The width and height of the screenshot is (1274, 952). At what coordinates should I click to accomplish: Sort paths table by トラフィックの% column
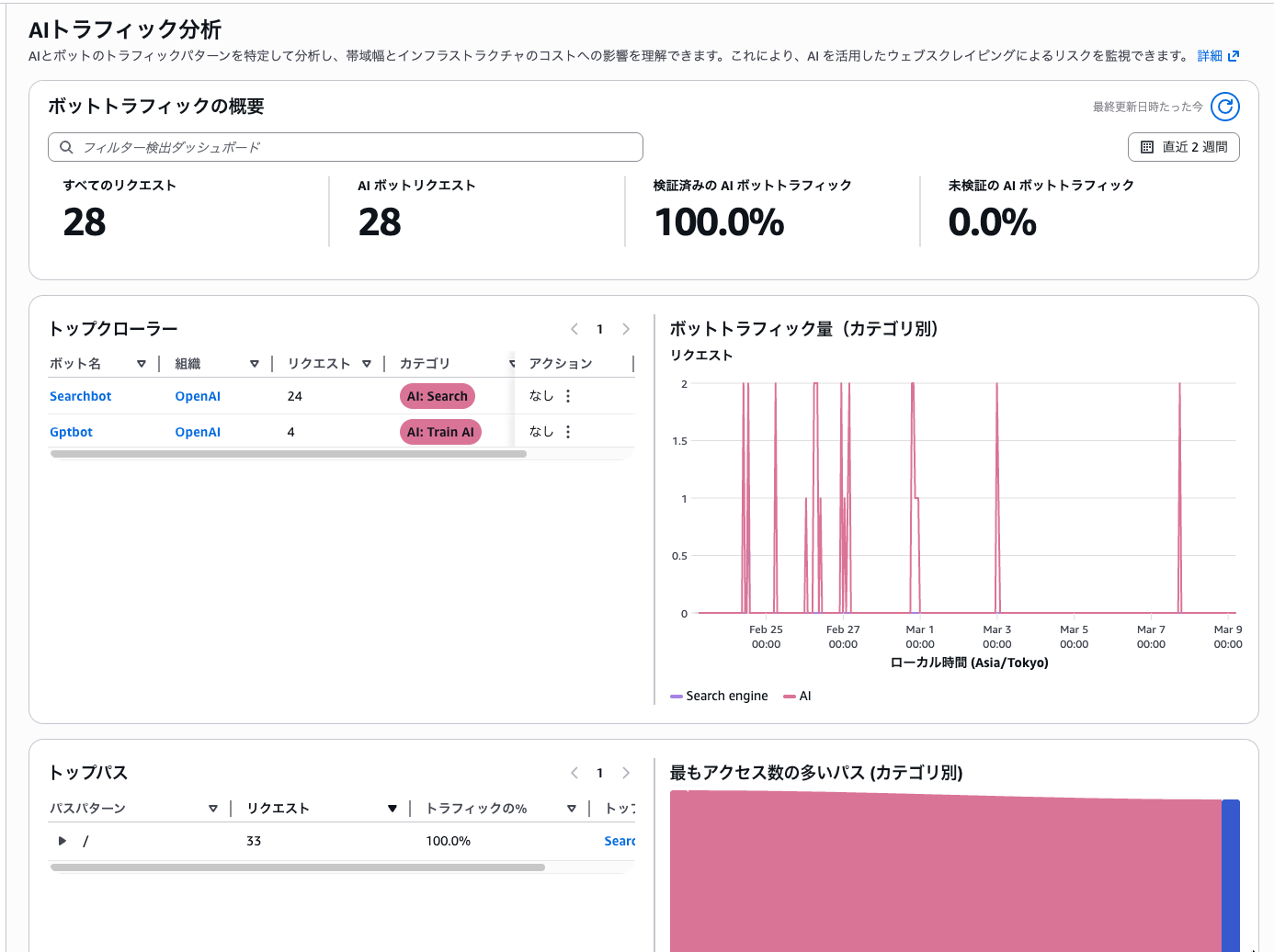coord(571,809)
